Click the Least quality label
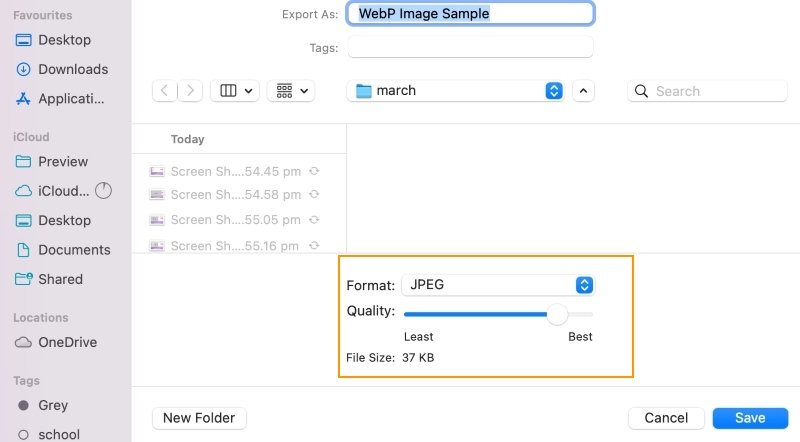 click(x=418, y=337)
